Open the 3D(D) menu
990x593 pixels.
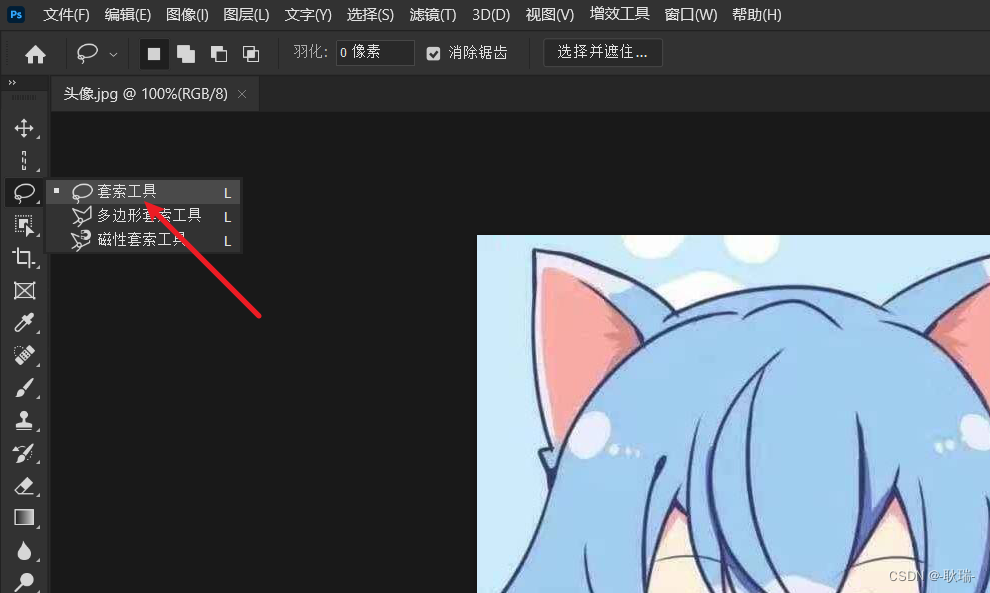(491, 15)
